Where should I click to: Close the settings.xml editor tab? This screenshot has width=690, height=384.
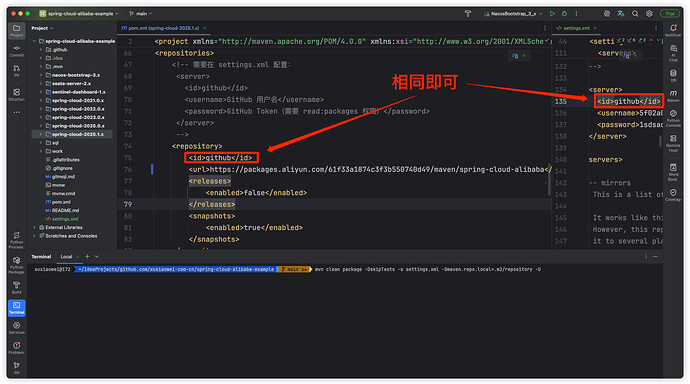595,28
